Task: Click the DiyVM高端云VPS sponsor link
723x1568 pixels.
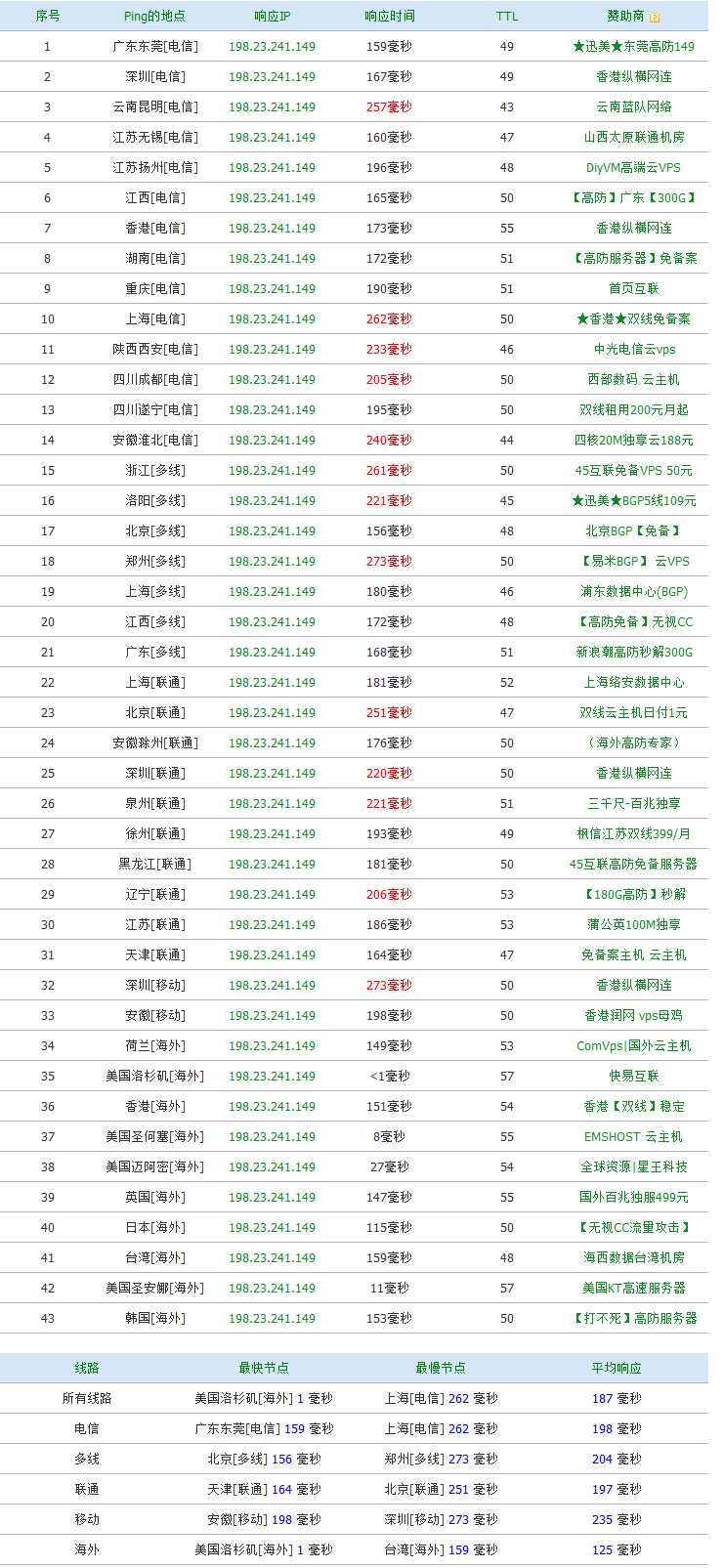Action: (x=633, y=168)
